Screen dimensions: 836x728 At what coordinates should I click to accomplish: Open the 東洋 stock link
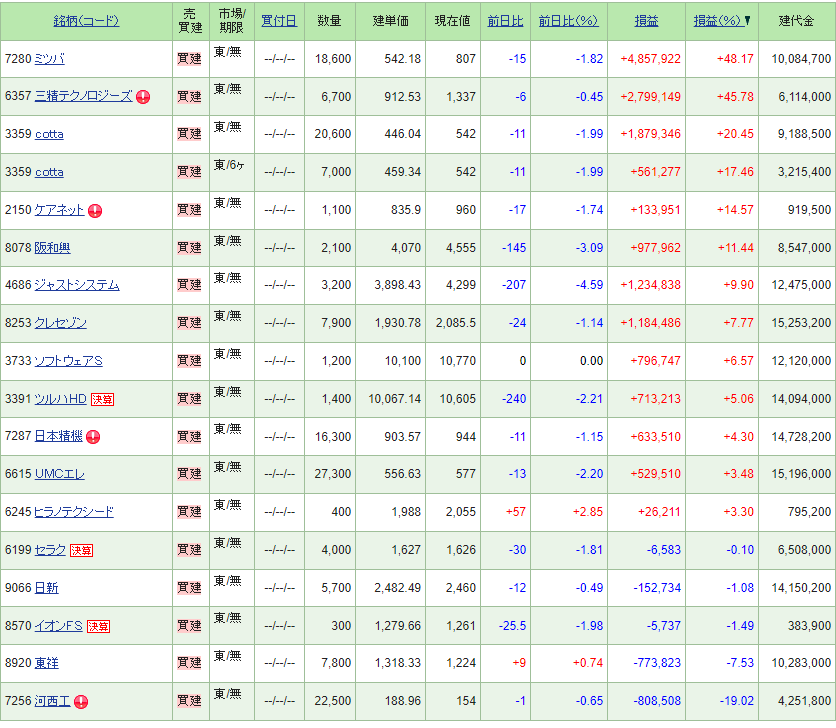[46, 663]
